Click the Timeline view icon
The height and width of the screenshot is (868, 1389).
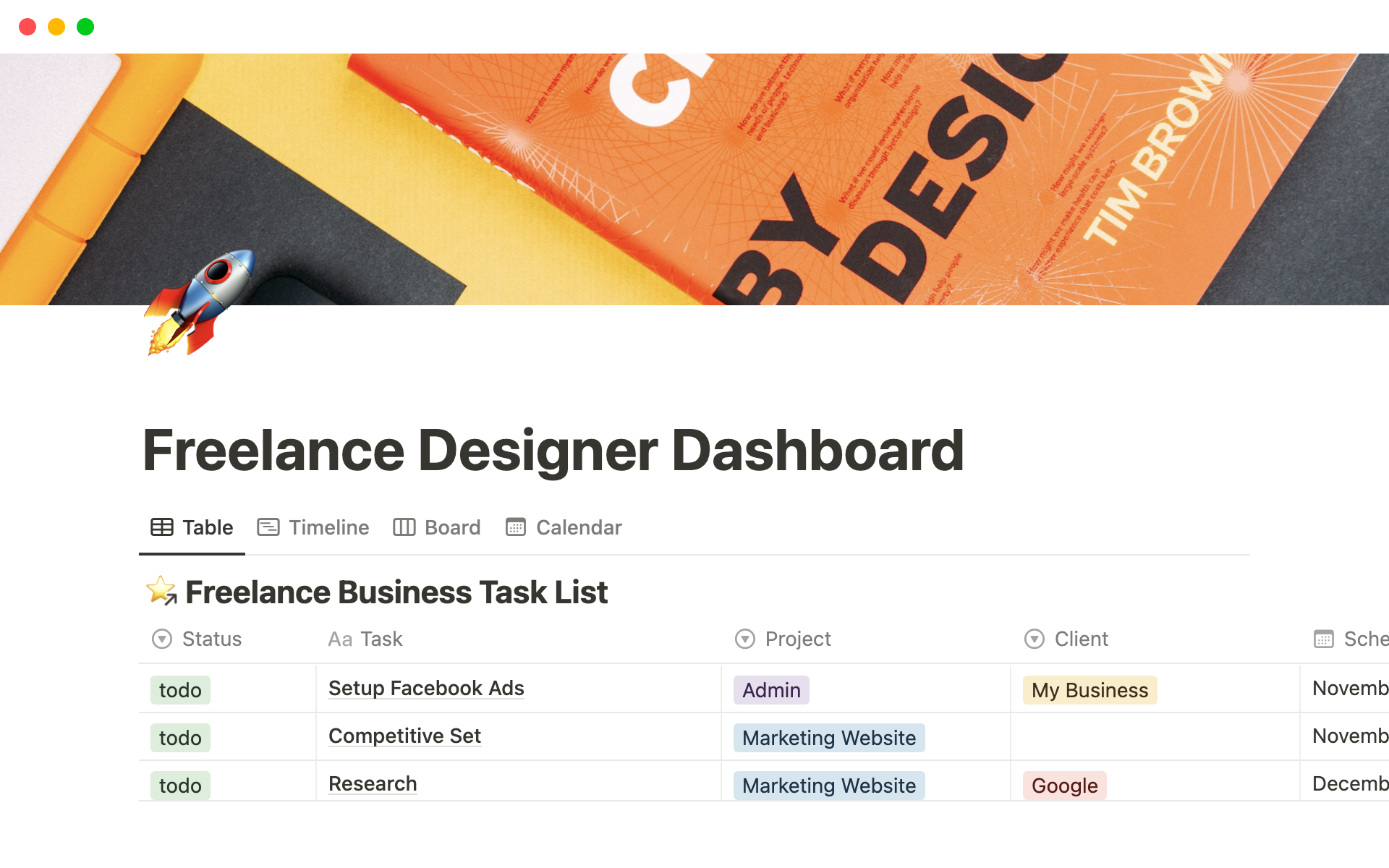coord(268,527)
